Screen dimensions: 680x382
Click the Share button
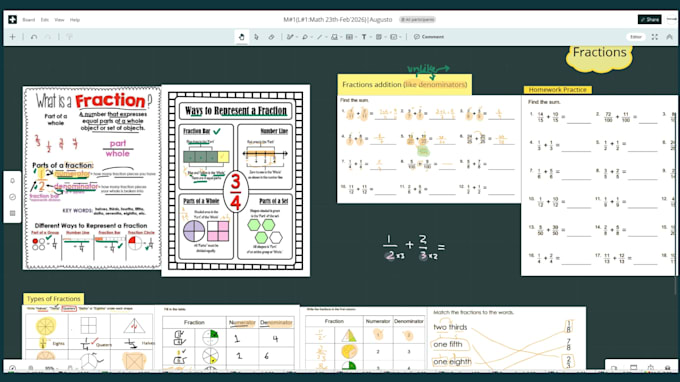[x=649, y=20]
